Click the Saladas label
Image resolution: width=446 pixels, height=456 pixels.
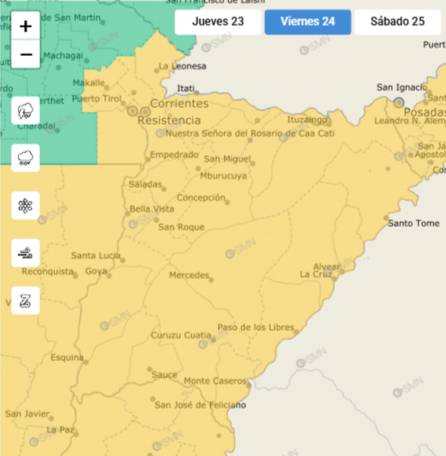pyautogui.click(x=145, y=184)
